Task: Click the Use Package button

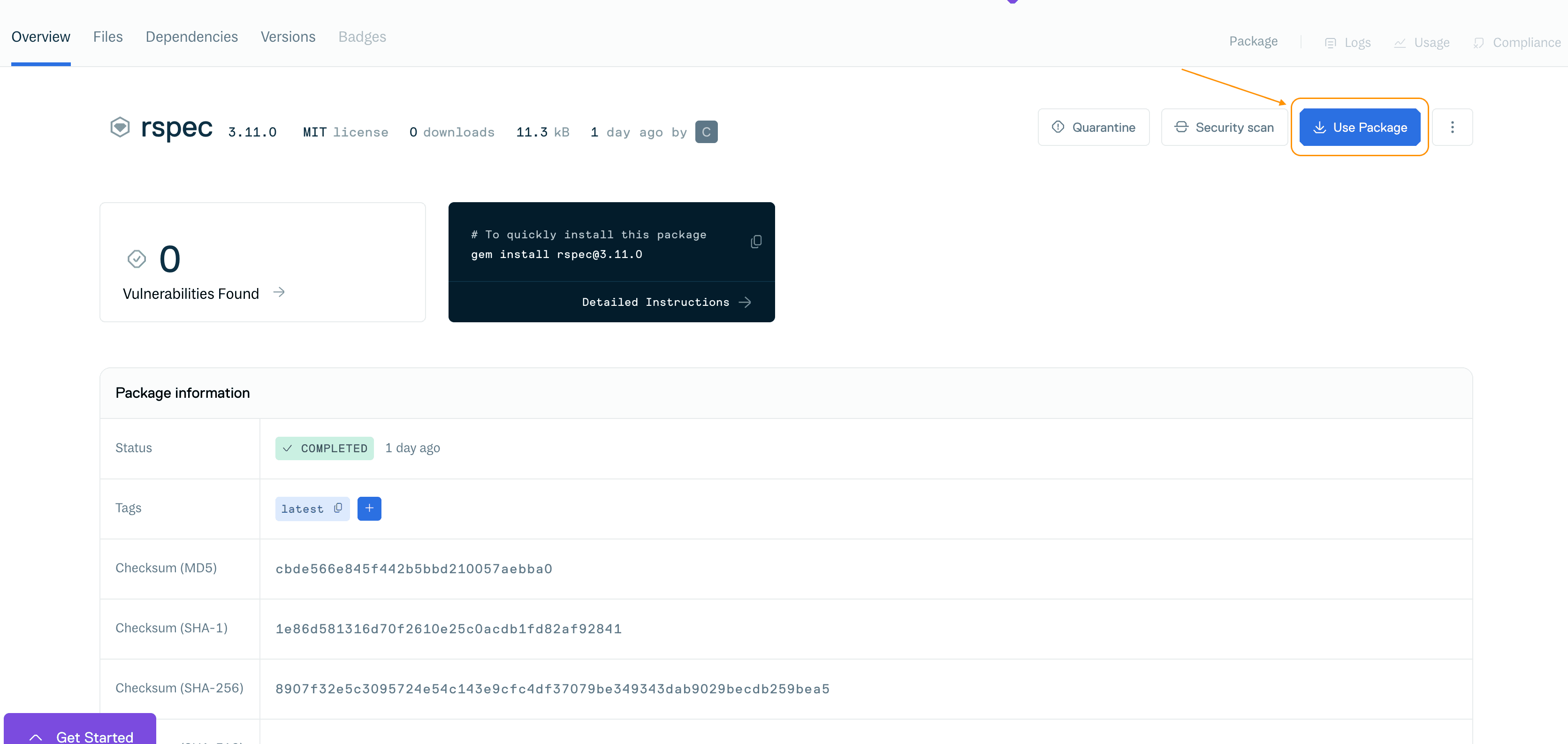Action: tap(1360, 127)
